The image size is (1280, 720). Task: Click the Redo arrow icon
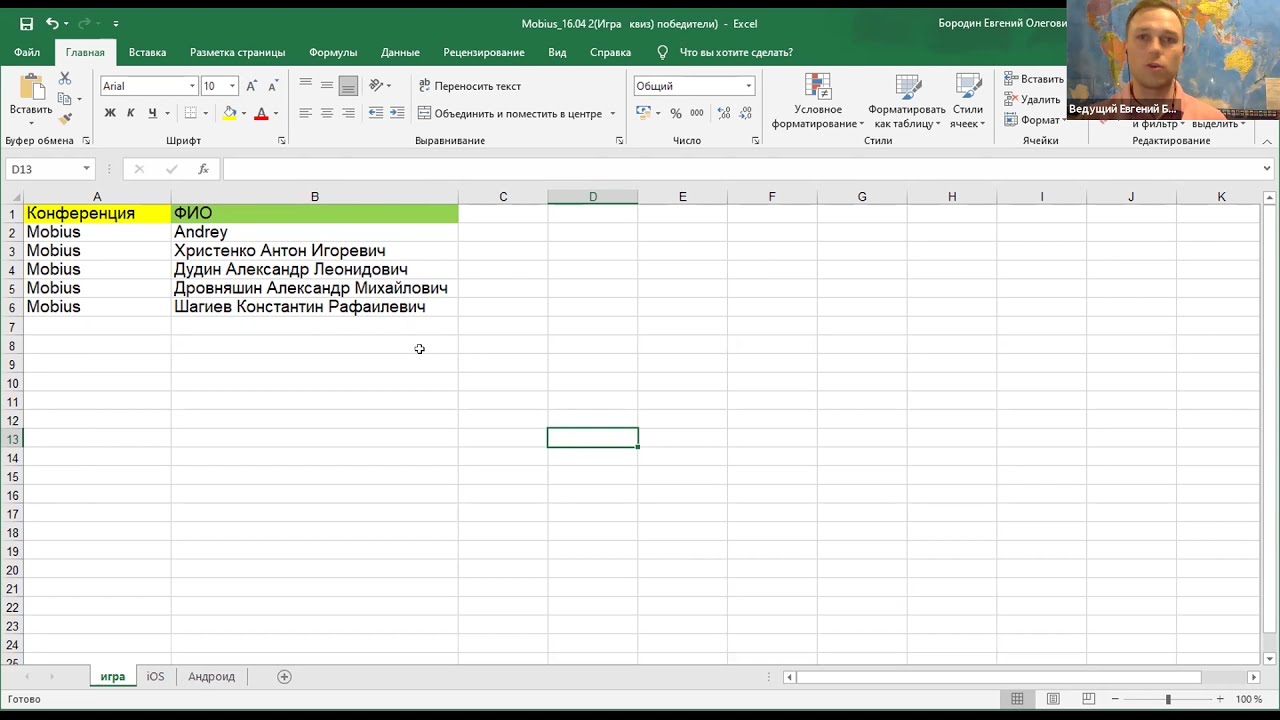pyautogui.click(x=86, y=23)
